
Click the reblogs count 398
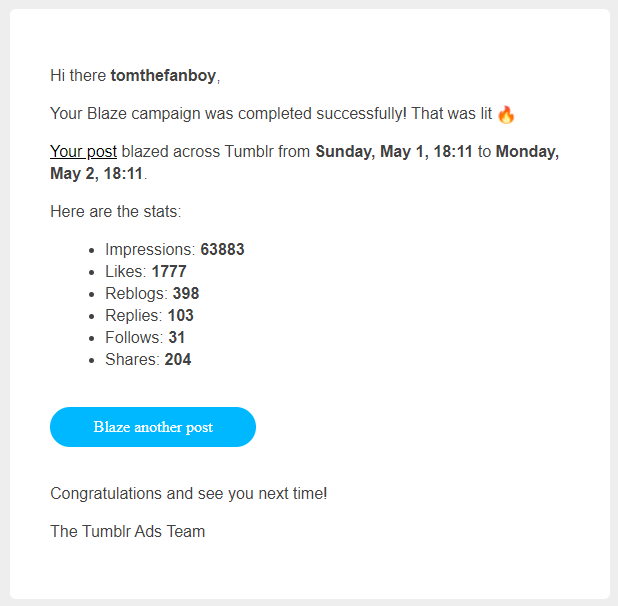(x=186, y=294)
